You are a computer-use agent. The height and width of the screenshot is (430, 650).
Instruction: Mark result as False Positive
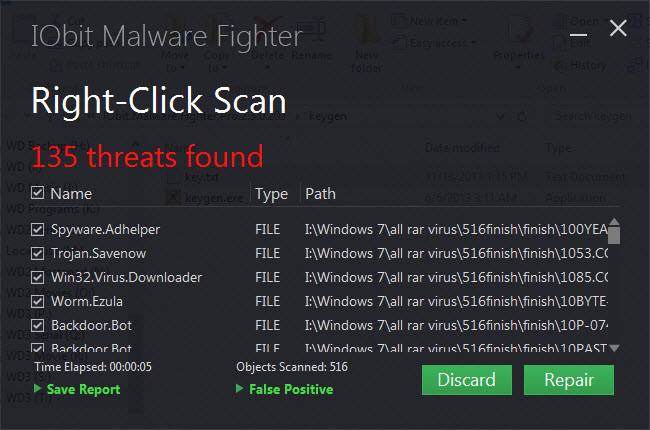click(290, 389)
